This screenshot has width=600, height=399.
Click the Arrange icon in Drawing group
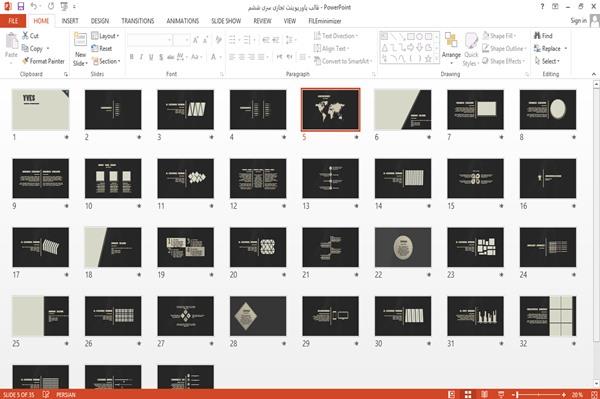(451, 41)
